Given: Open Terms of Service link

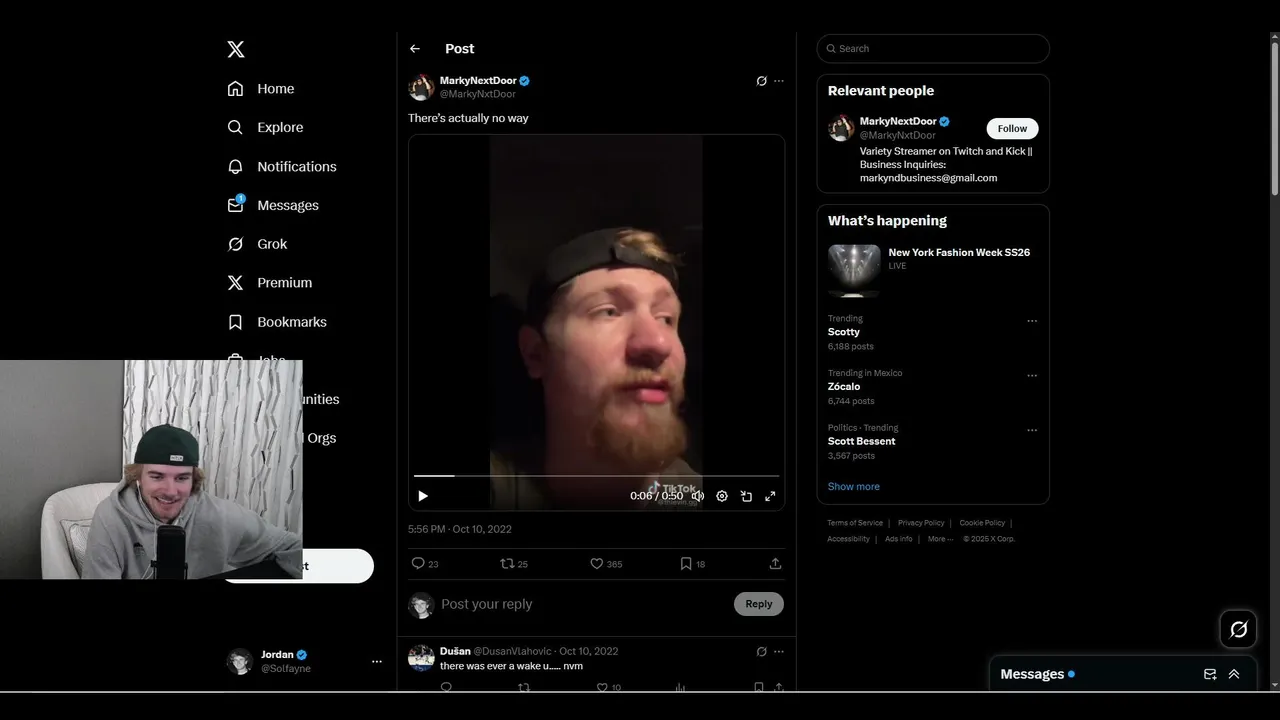Looking at the screenshot, I should [x=855, y=523].
